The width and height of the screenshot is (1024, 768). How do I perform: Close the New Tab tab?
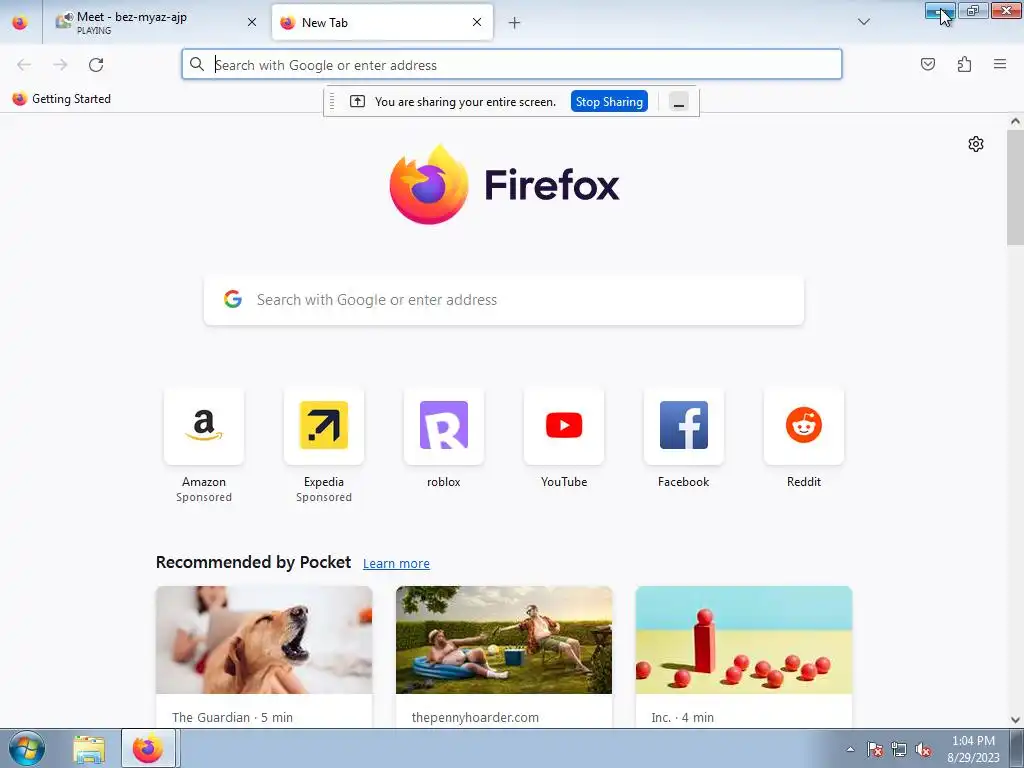coord(477,22)
